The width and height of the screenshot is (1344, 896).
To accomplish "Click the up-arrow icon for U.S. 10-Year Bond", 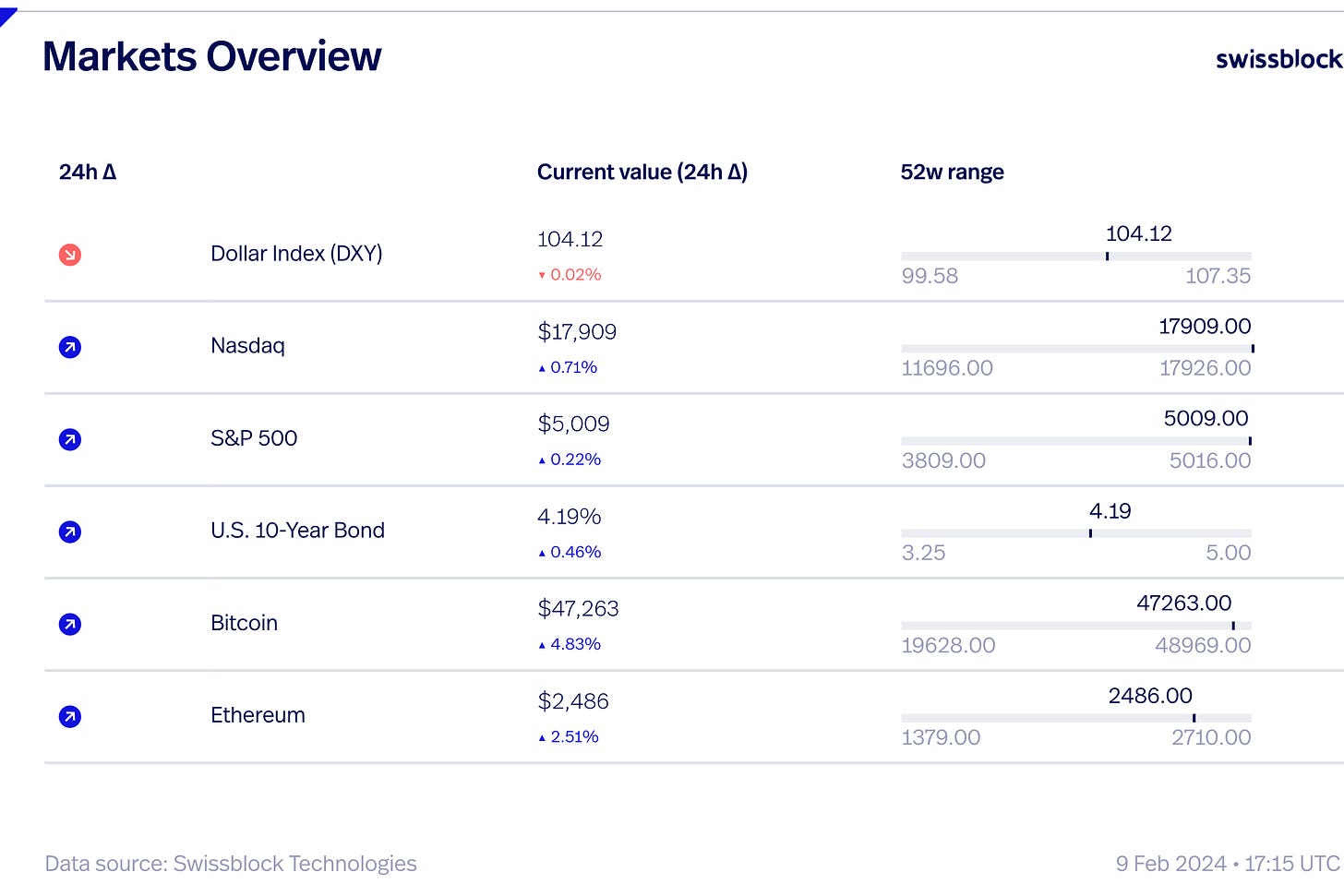I will [x=70, y=532].
